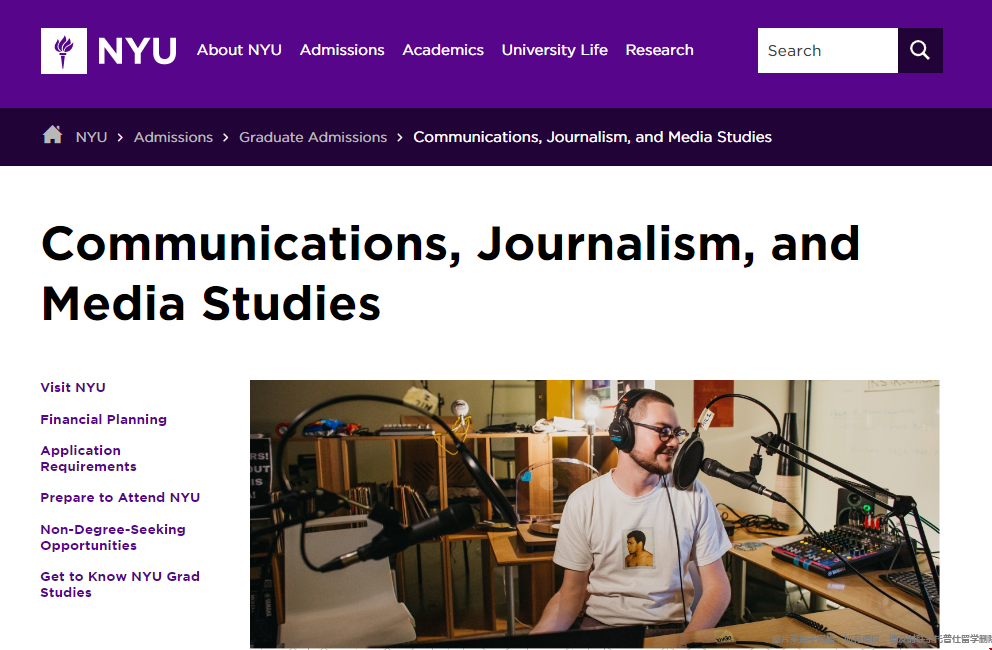Image resolution: width=992 pixels, height=650 pixels.
Task: Click the NYU wordmark text in header
Action: click(137, 51)
